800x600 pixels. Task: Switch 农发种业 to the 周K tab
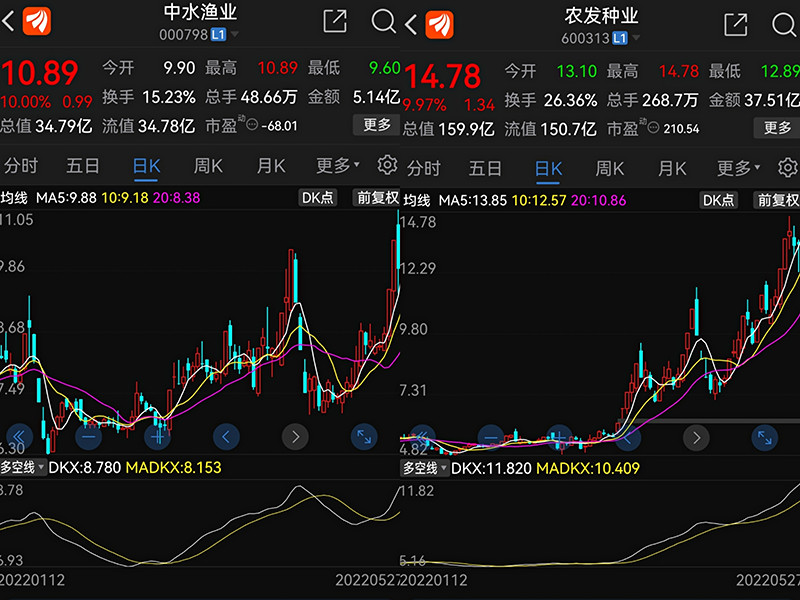(610, 168)
